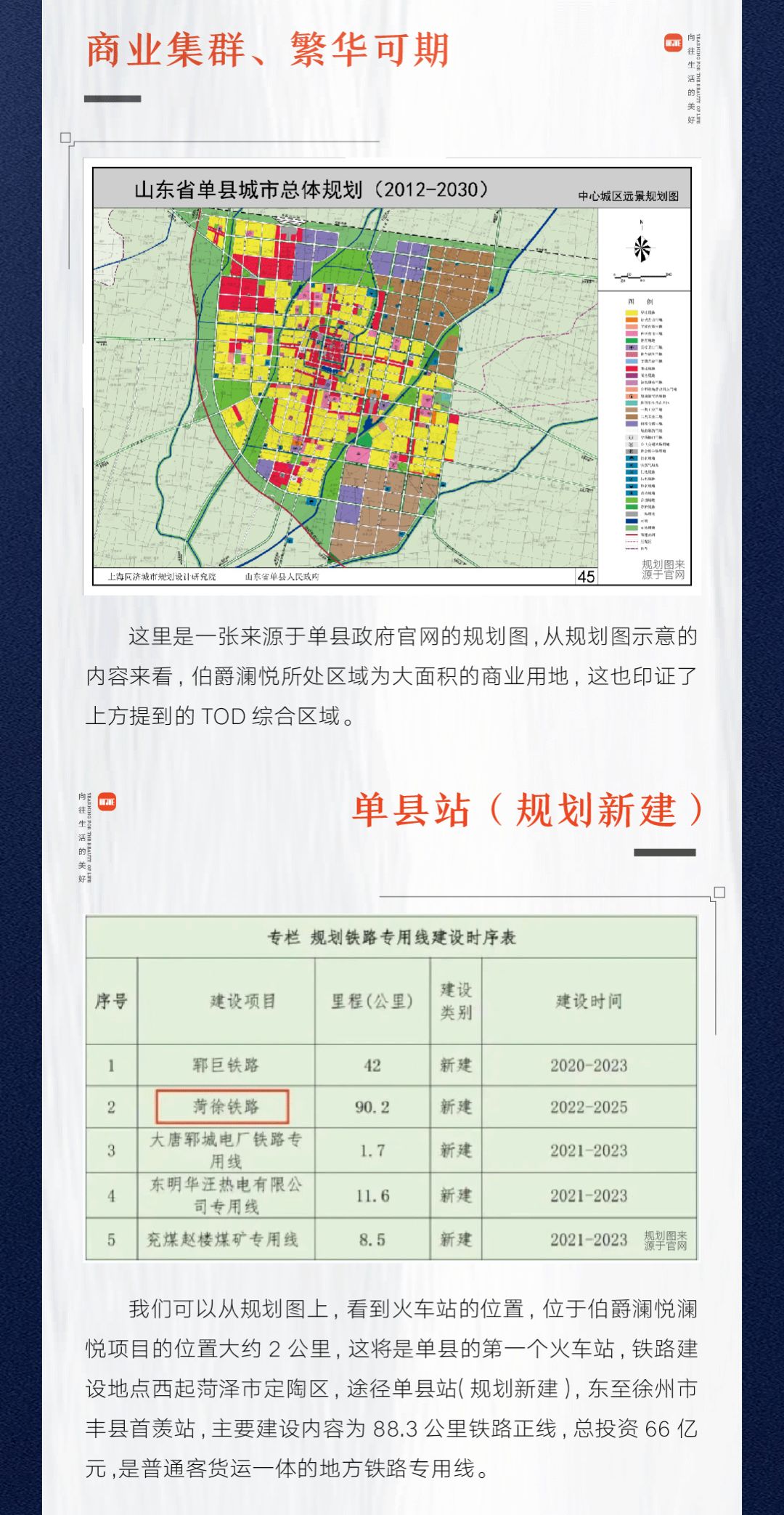Screen dimensions: 784x1515
Task: Click the construction period 2020-2023
Action: (x=589, y=1065)
